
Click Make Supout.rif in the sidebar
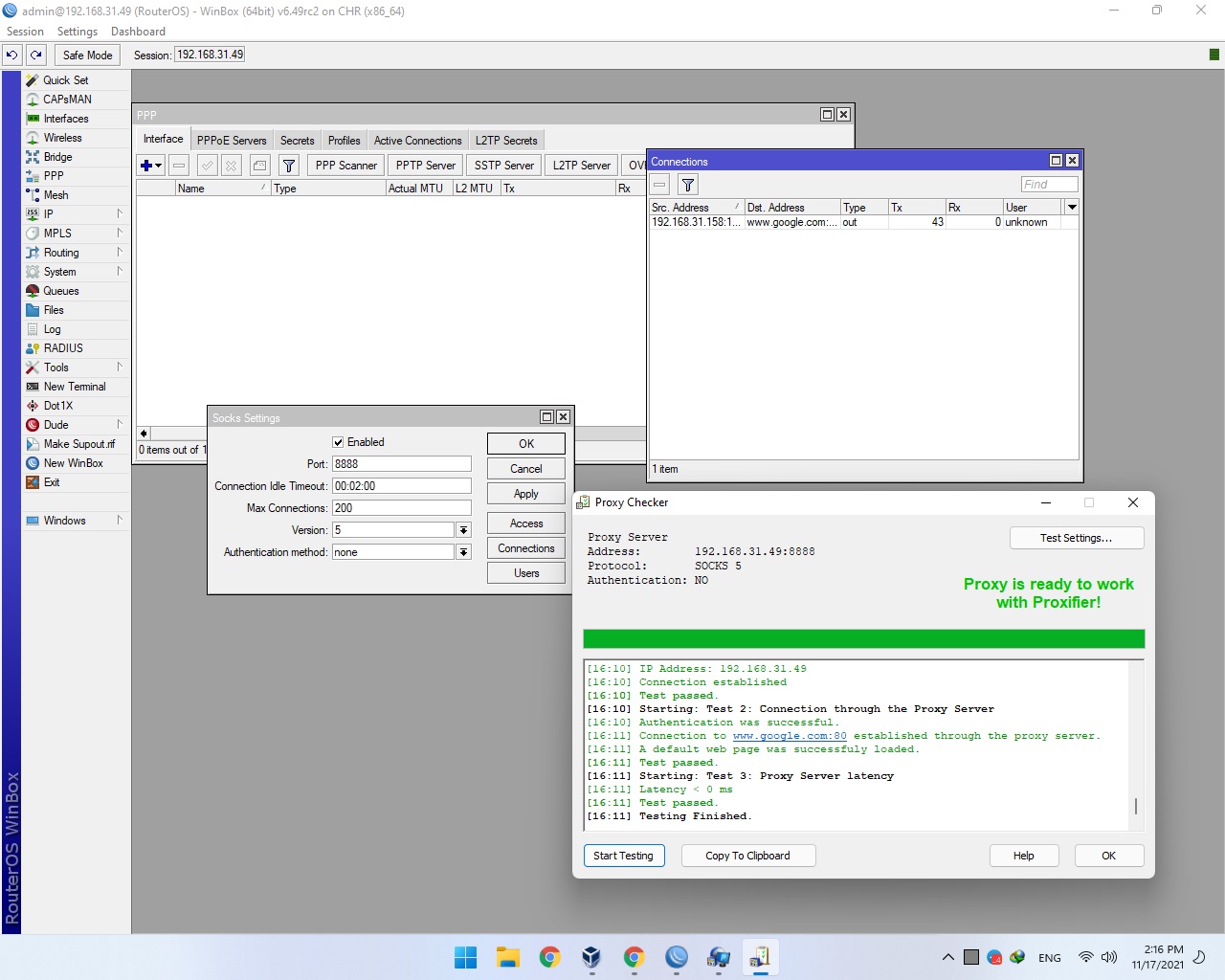point(79,444)
